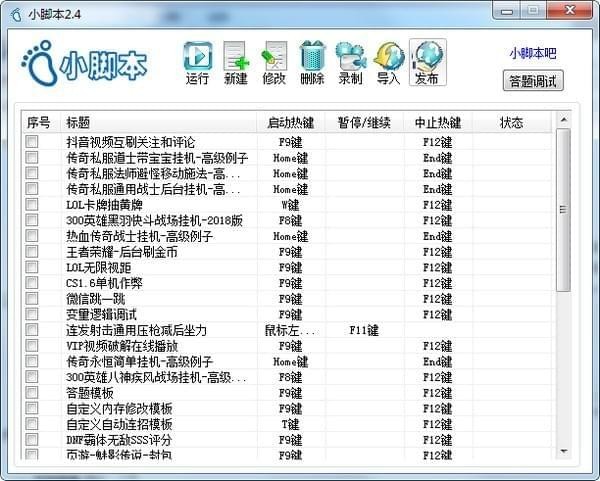Click the 暂停/继续 column header
The image size is (600, 481).
364,122
